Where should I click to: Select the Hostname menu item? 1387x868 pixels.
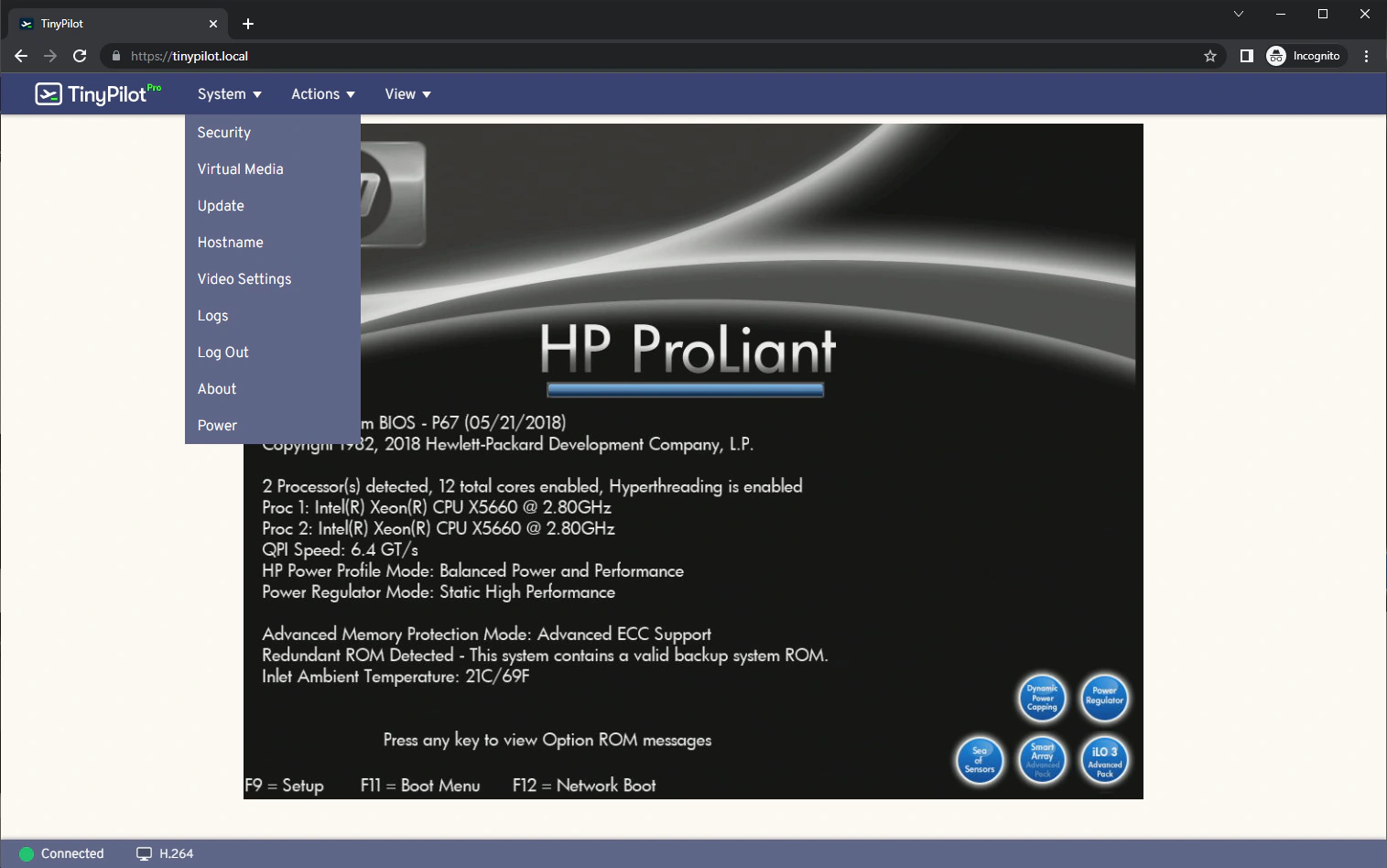coord(273,243)
